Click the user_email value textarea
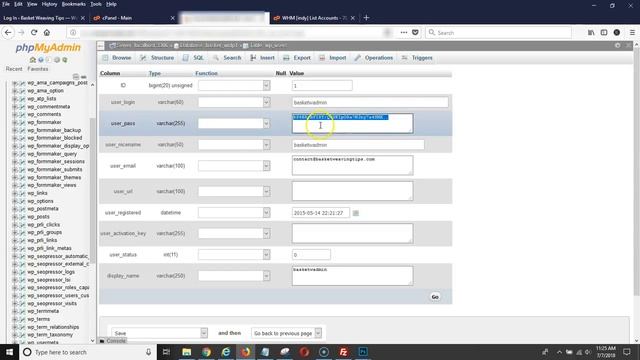640x360 pixels. [352, 165]
